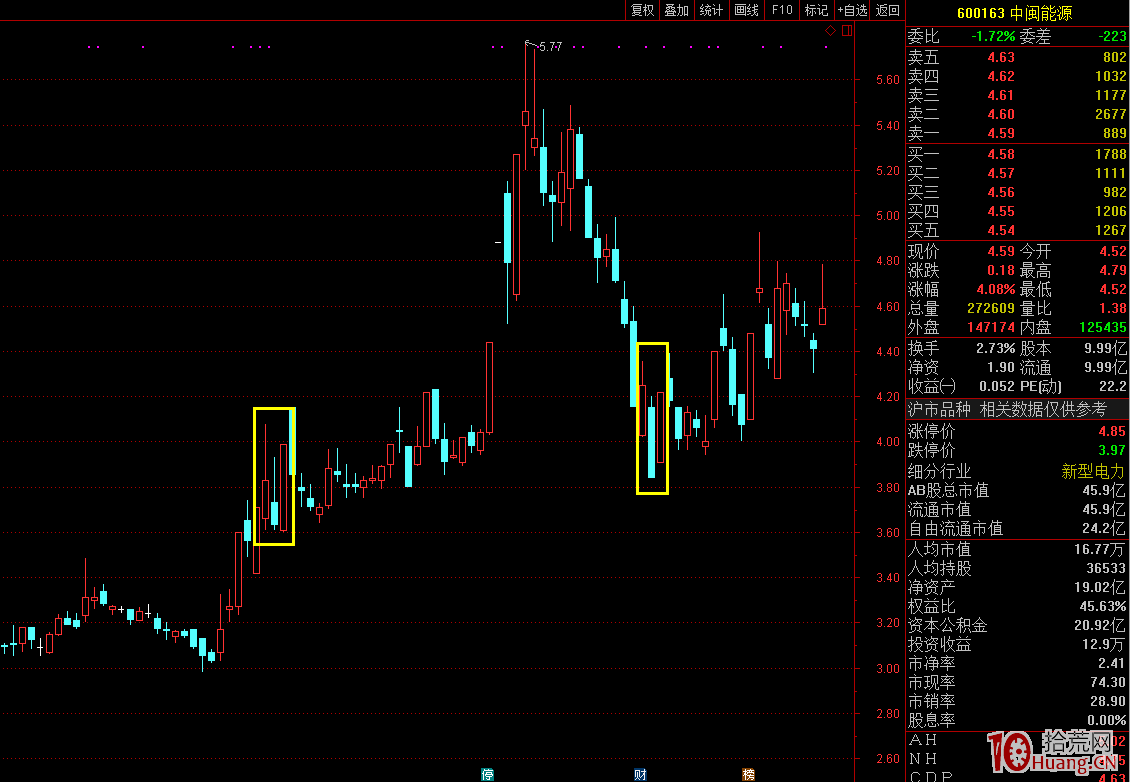Viewport: 1130px width, 782px height.
Task: Click the 财 financial report marker icon
Action: pos(640,775)
